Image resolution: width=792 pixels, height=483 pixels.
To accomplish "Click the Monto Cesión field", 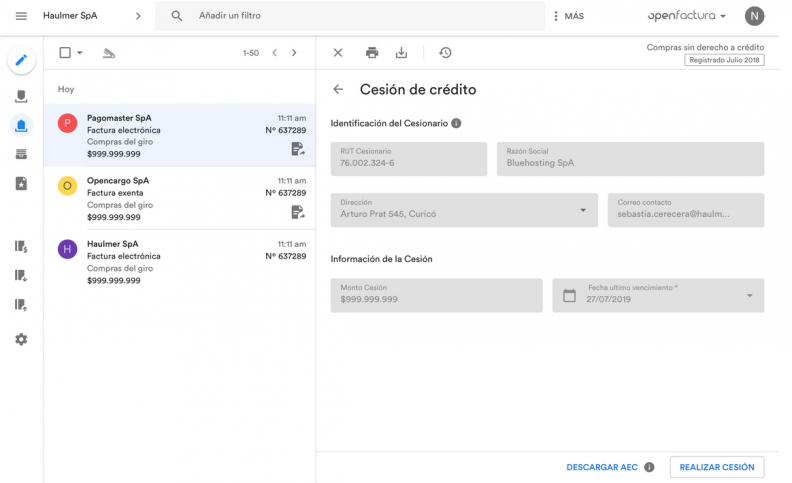I will (x=436, y=295).
